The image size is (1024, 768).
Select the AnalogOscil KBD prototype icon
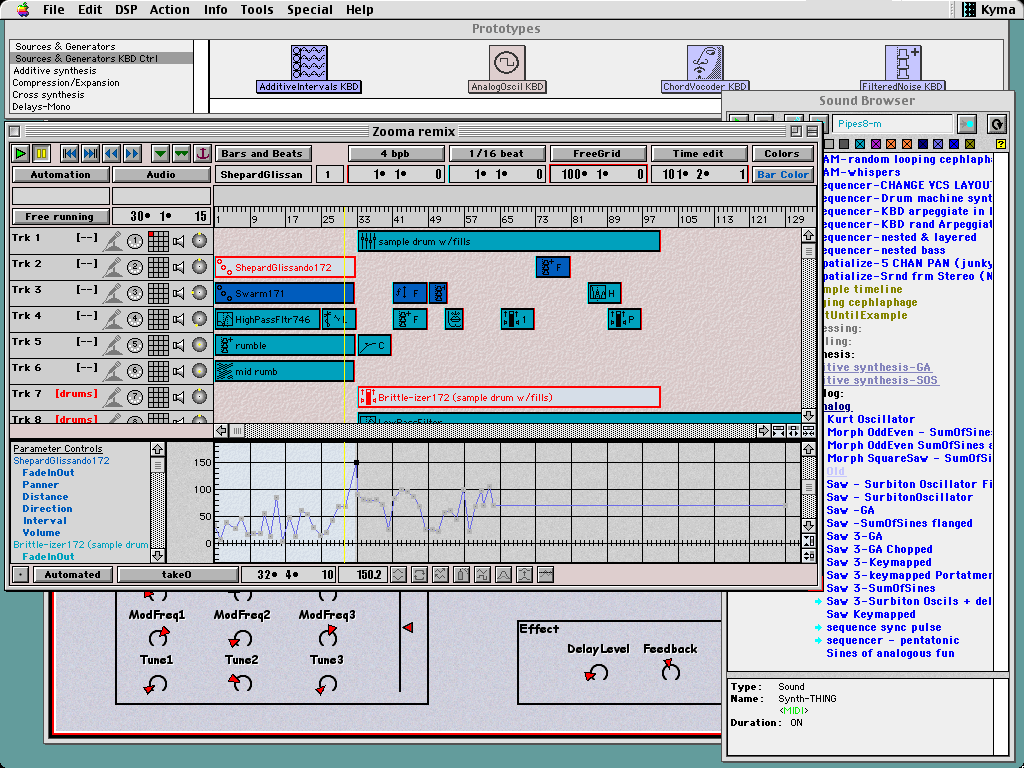coord(507,69)
